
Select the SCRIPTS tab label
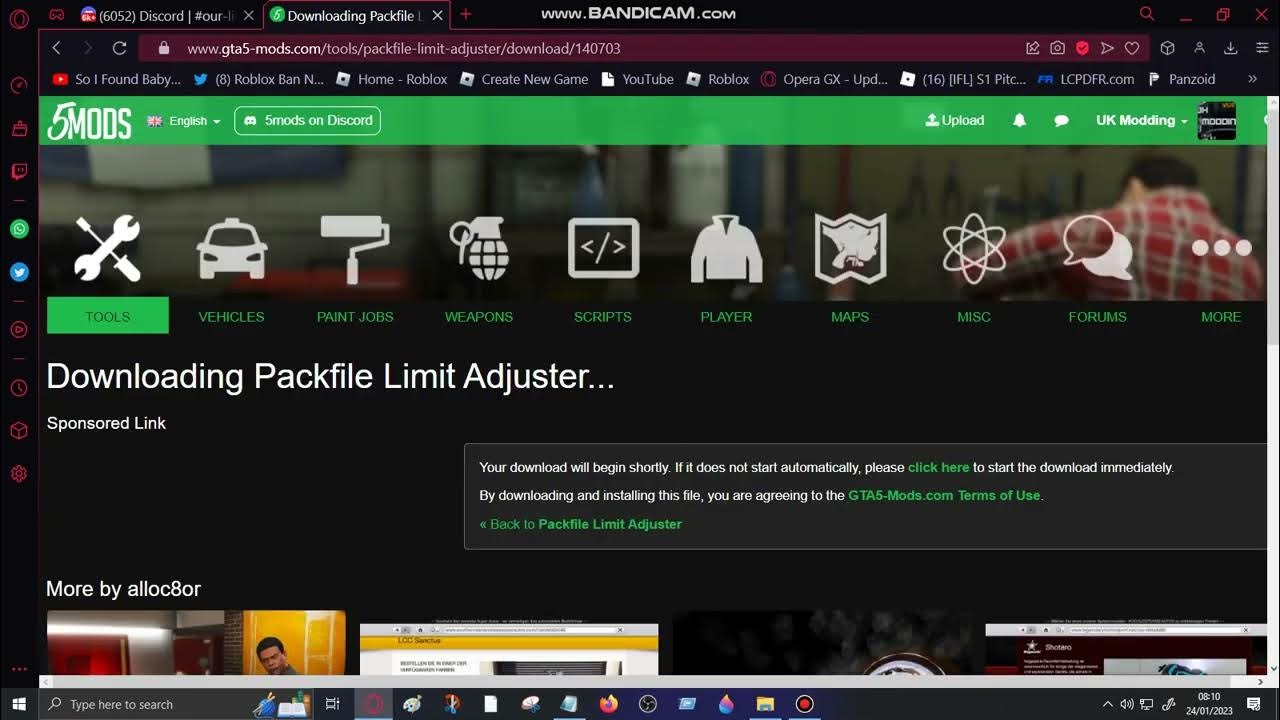tap(603, 316)
